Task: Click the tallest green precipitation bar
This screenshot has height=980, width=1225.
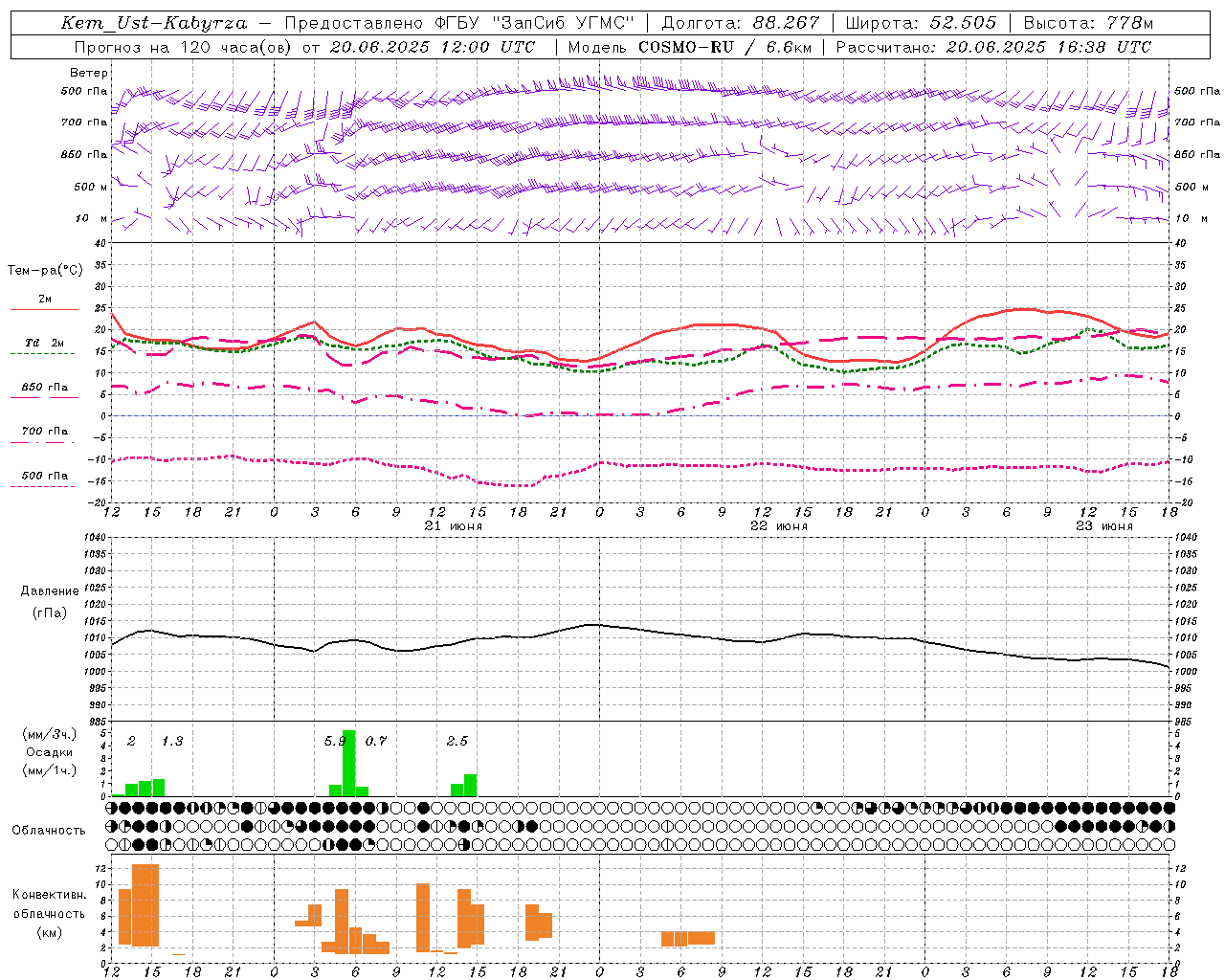Action: pyautogui.click(x=349, y=763)
